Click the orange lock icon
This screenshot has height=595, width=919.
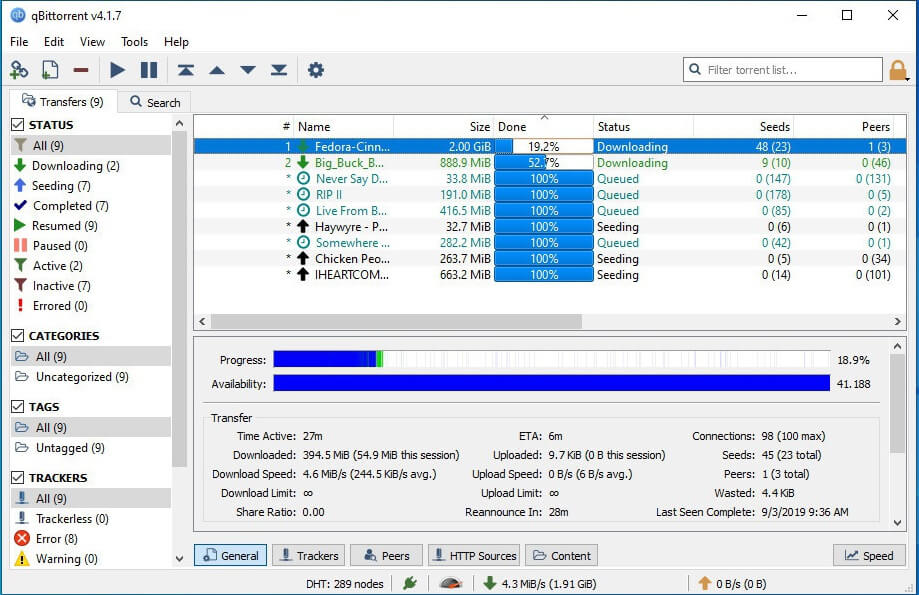coord(898,70)
